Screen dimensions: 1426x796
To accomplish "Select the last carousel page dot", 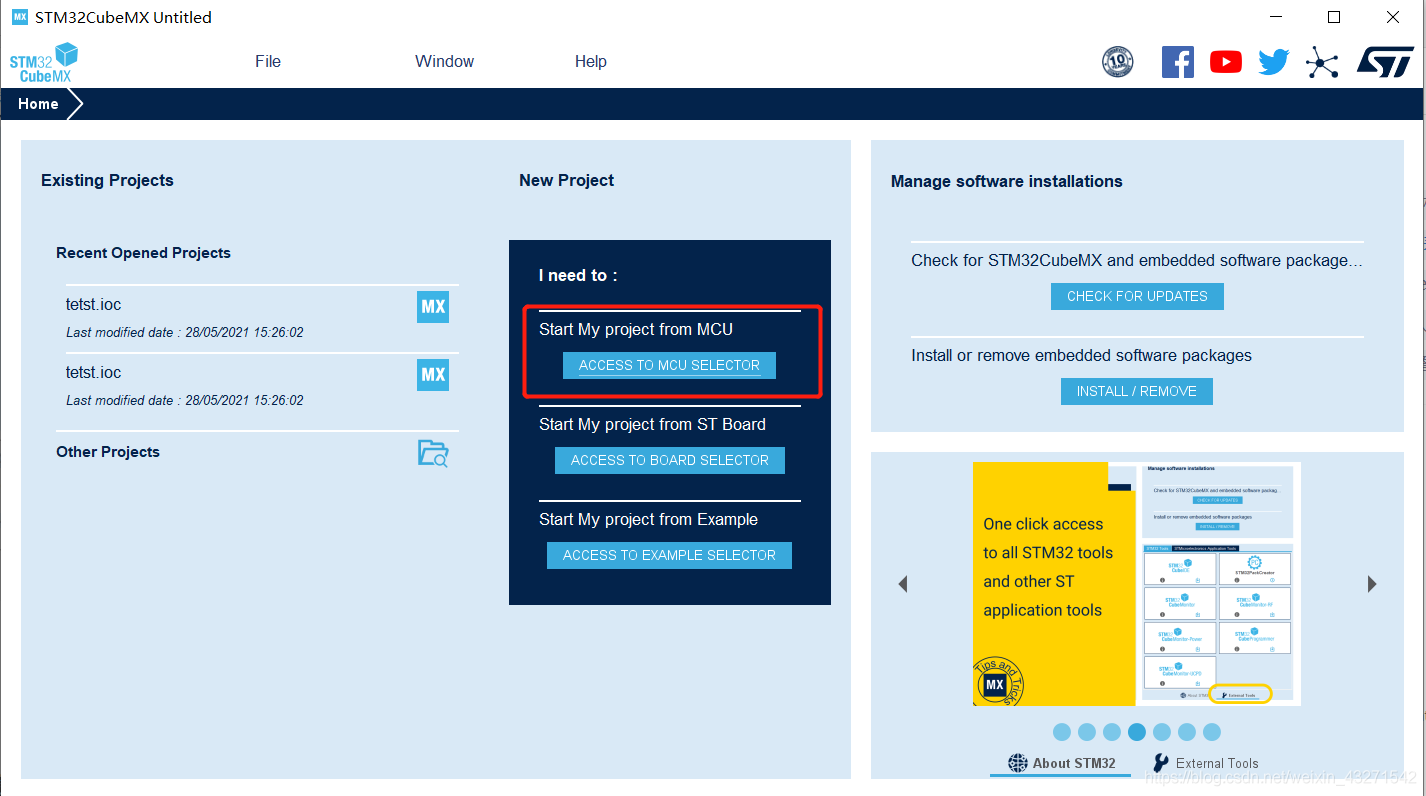I will click(x=1212, y=732).
